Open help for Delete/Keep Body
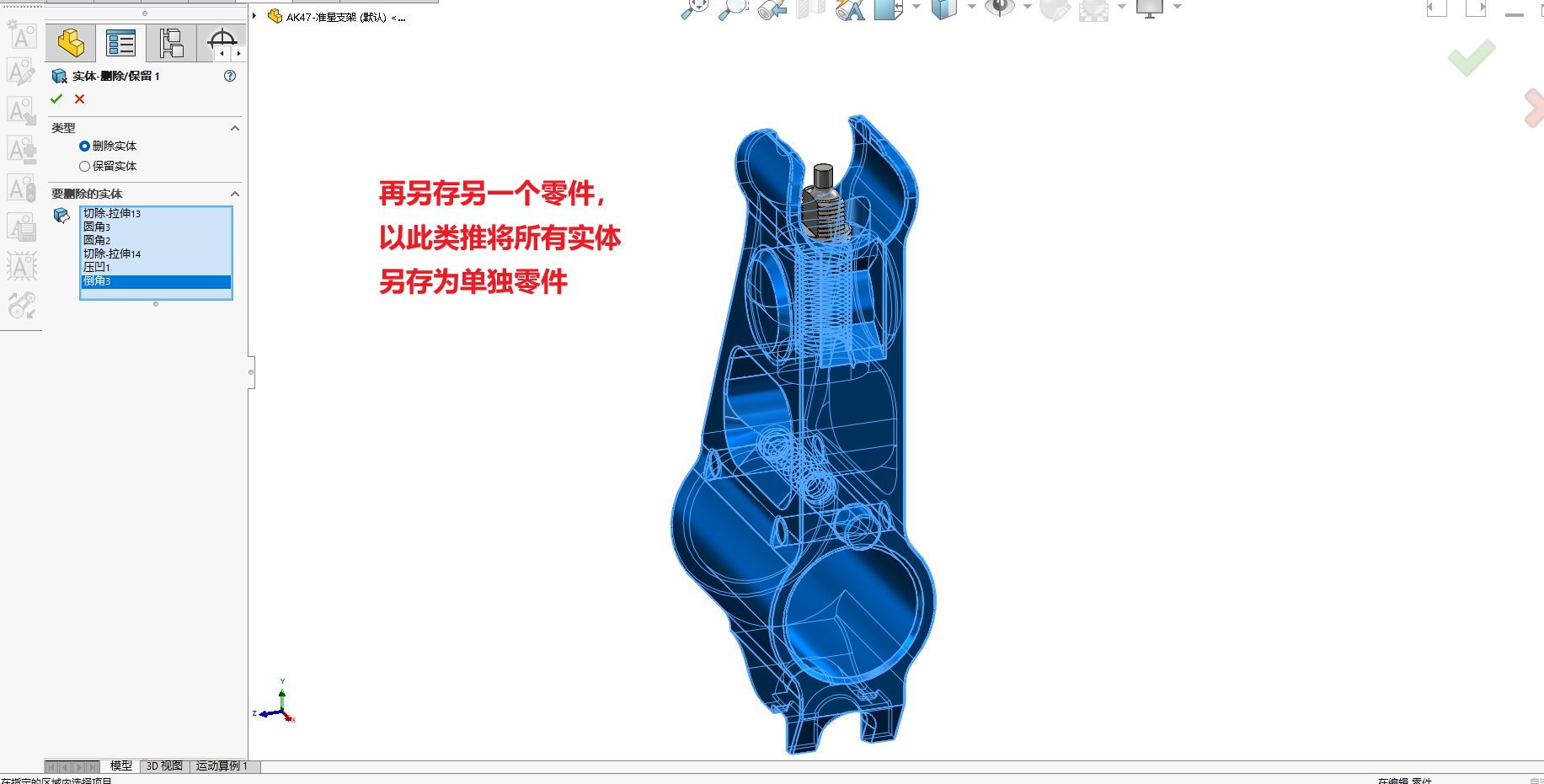 tap(230, 76)
